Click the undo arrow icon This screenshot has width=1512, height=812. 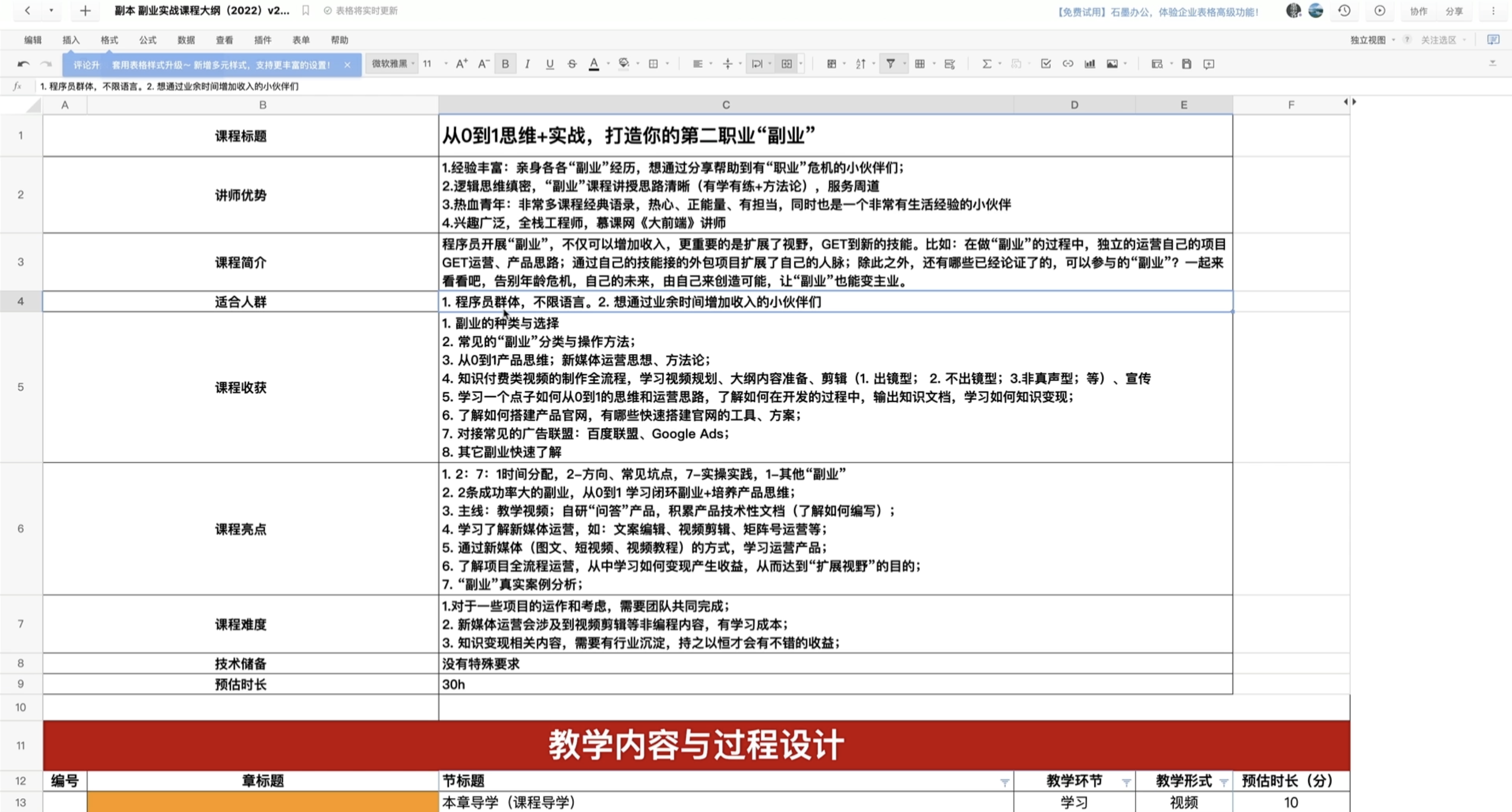tap(23, 64)
